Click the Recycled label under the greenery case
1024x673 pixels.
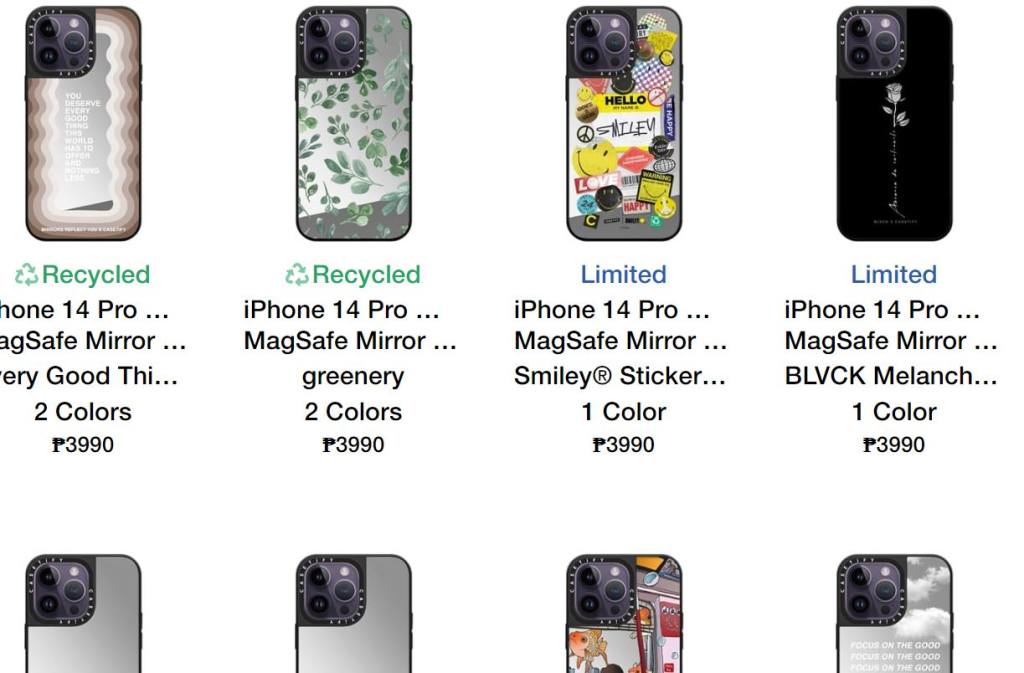click(366, 275)
